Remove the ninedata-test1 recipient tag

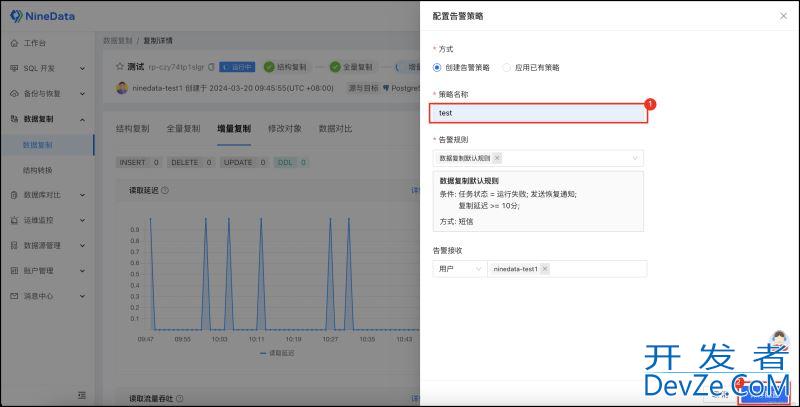point(545,269)
